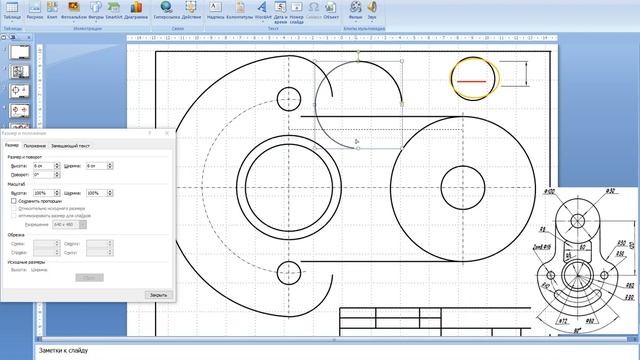Insert a picture with the Рисунок icon

[x=35, y=10]
